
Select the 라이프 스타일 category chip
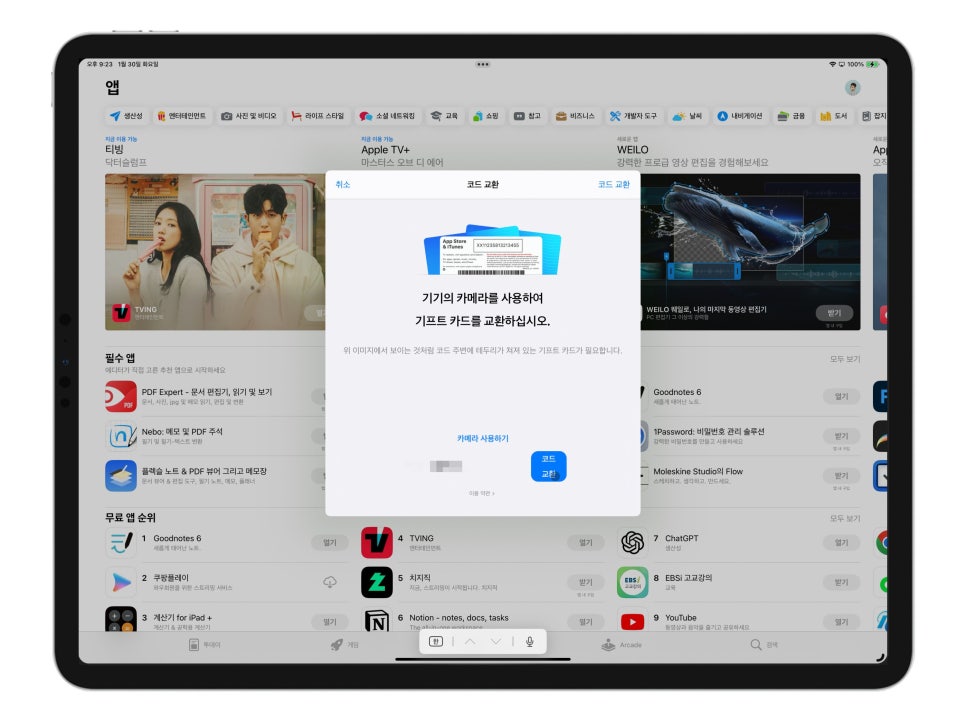pos(317,116)
